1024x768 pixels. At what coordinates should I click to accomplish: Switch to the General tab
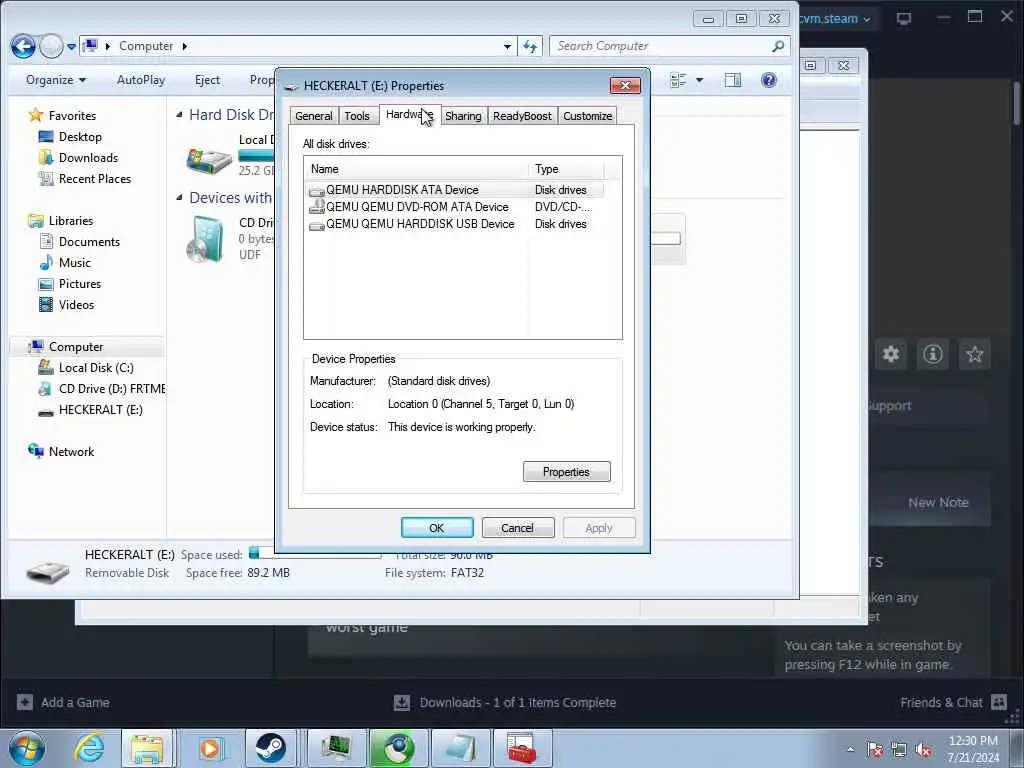(x=313, y=116)
